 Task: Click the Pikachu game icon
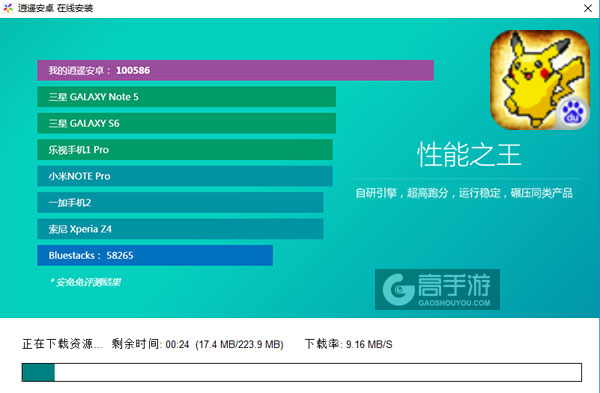pos(540,80)
